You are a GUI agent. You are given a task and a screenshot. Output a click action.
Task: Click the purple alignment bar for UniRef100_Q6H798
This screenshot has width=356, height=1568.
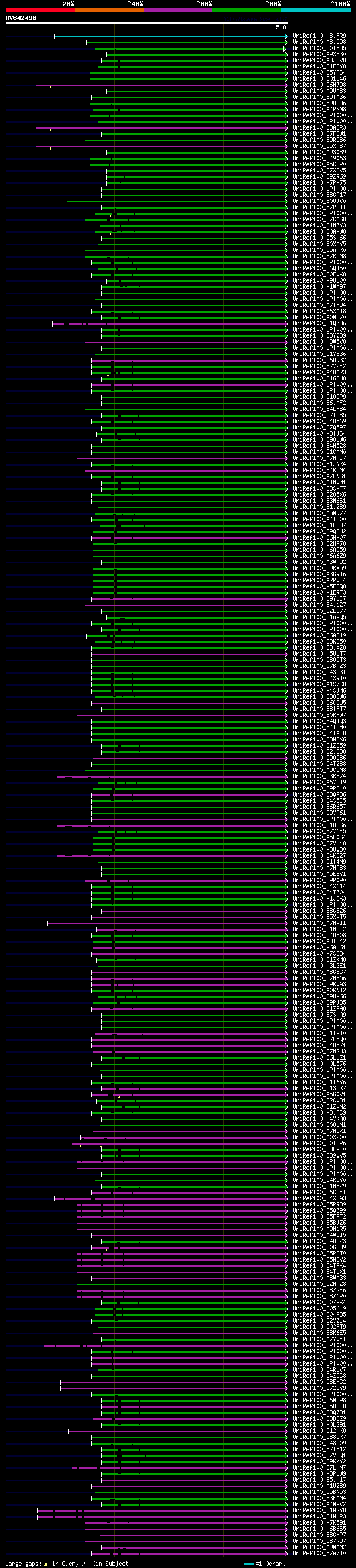point(161,85)
